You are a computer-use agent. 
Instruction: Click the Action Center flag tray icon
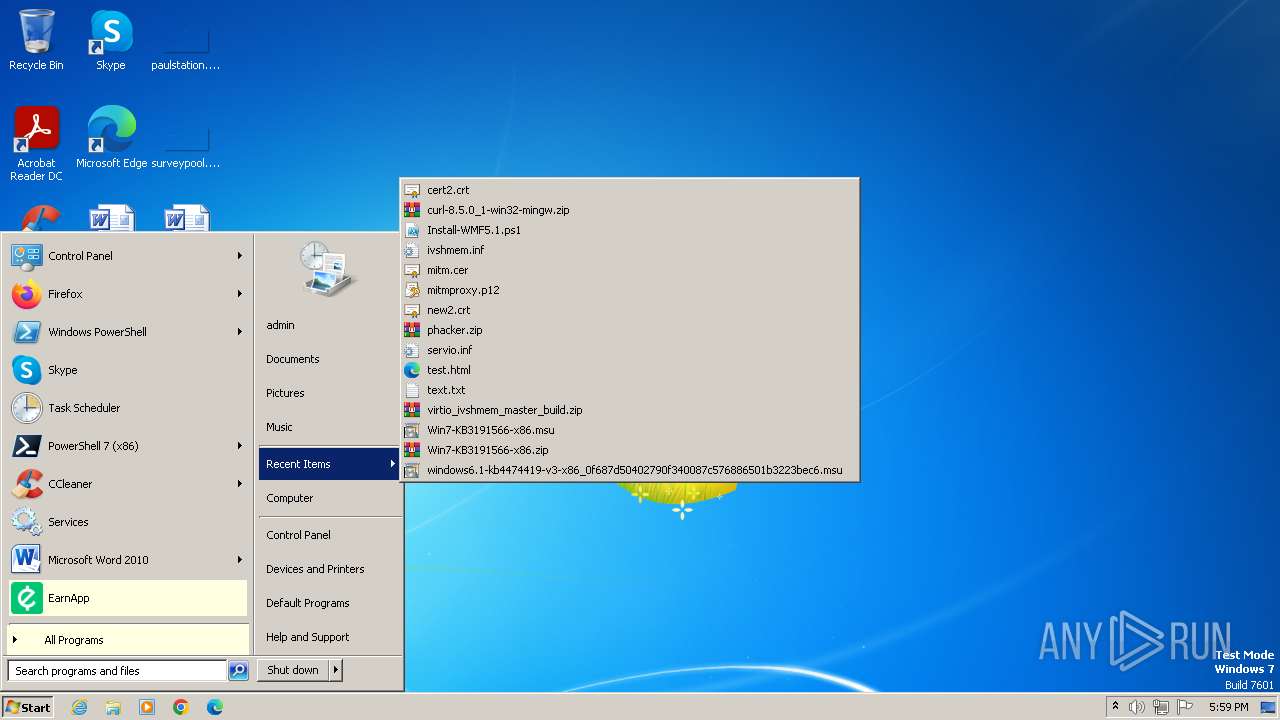click(x=1185, y=707)
